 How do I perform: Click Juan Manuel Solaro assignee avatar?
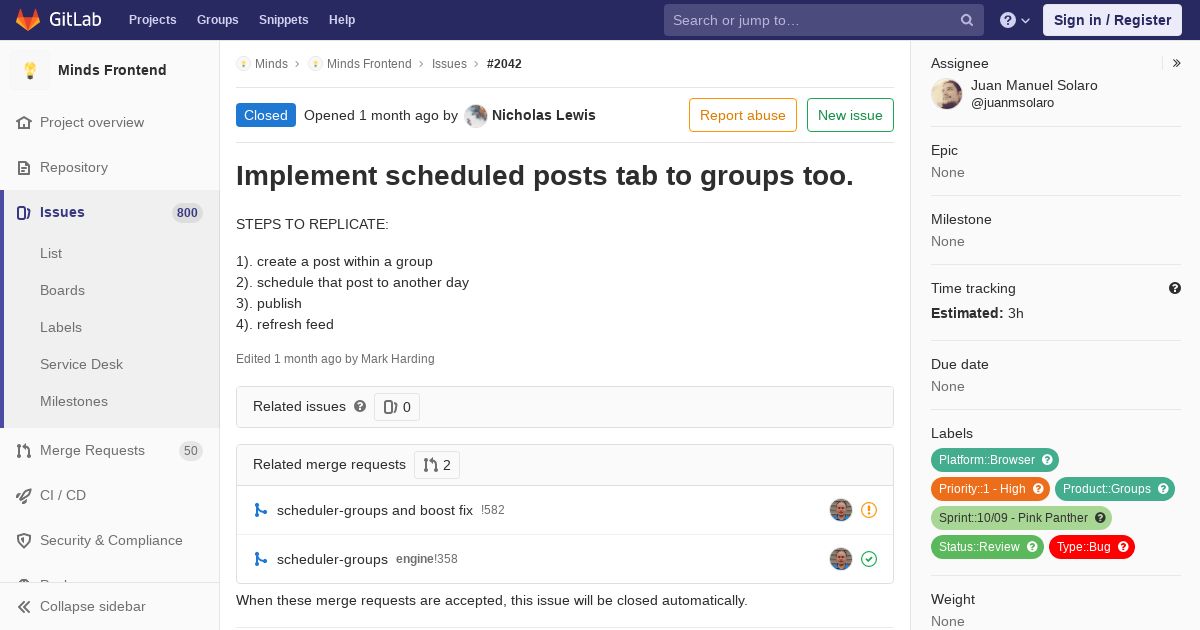point(947,94)
